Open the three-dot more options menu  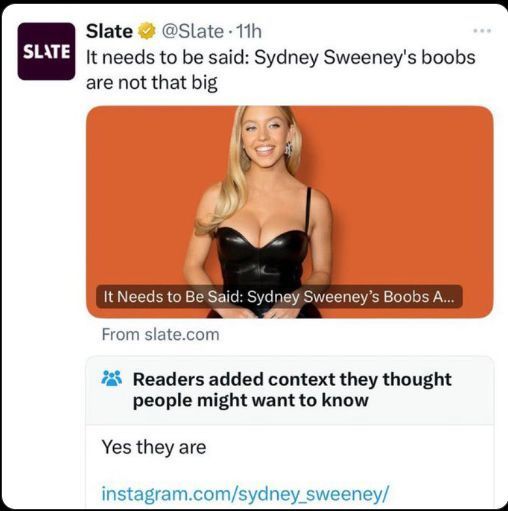click(x=482, y=31)
